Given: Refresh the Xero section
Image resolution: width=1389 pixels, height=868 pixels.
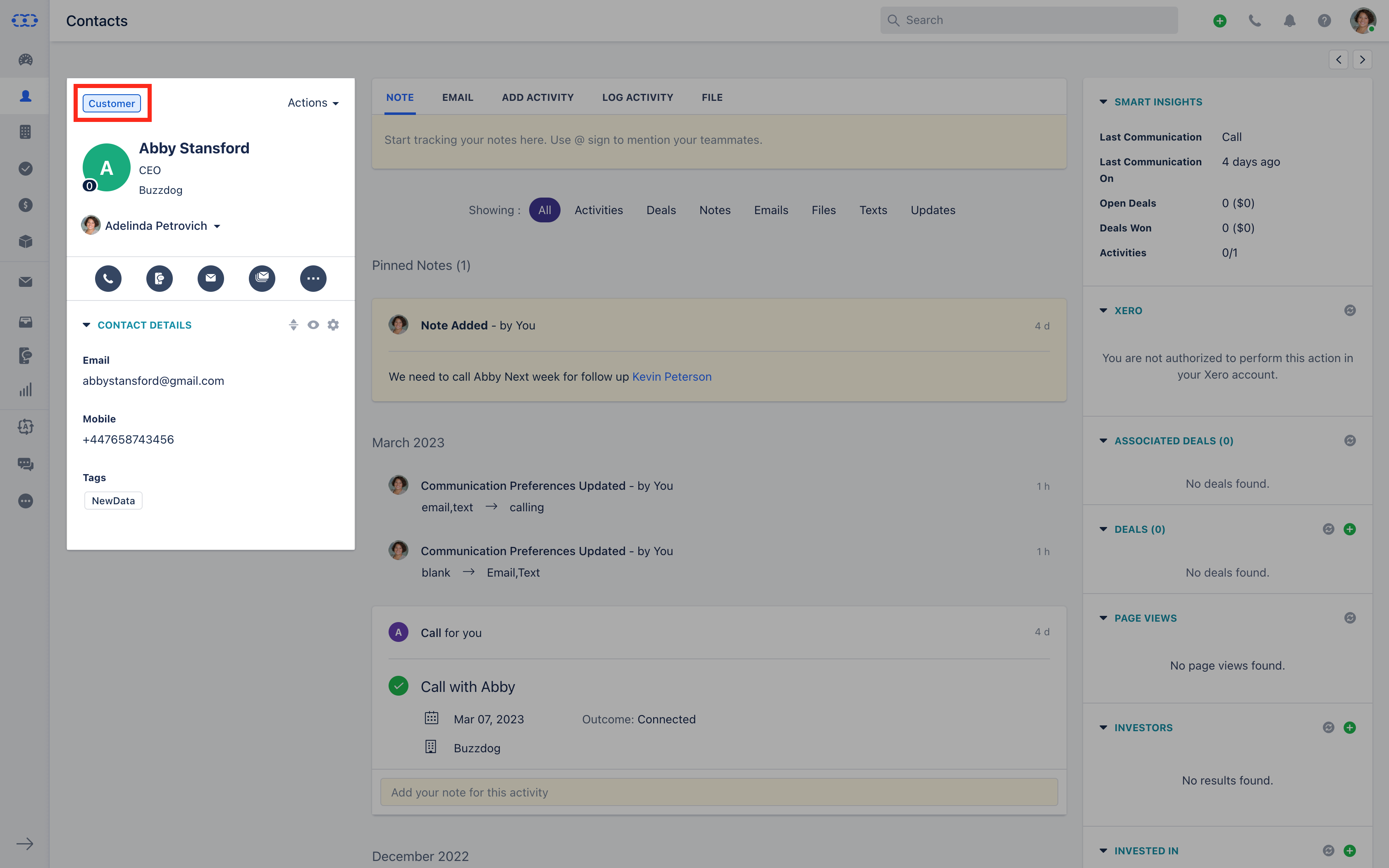Looking at the screenshot, I should point(1350,310).
